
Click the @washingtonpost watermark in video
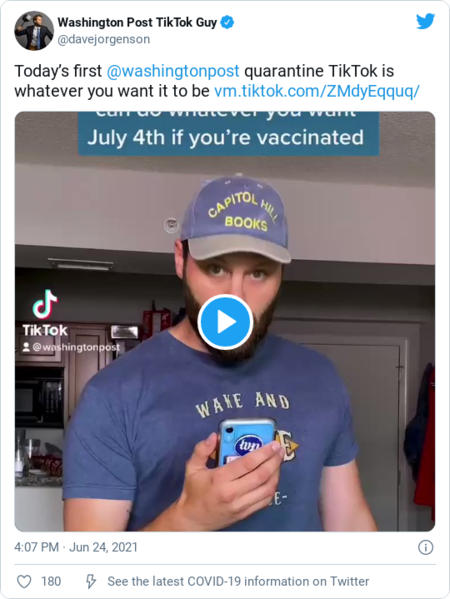71,347
